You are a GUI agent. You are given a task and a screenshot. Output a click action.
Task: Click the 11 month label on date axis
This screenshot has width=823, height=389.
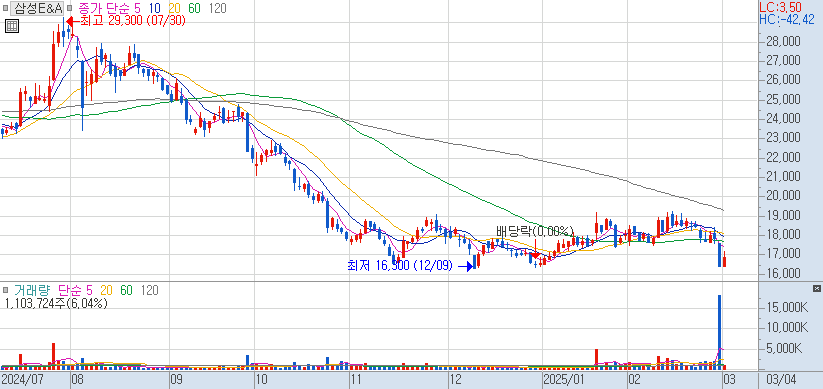point(356,379)
